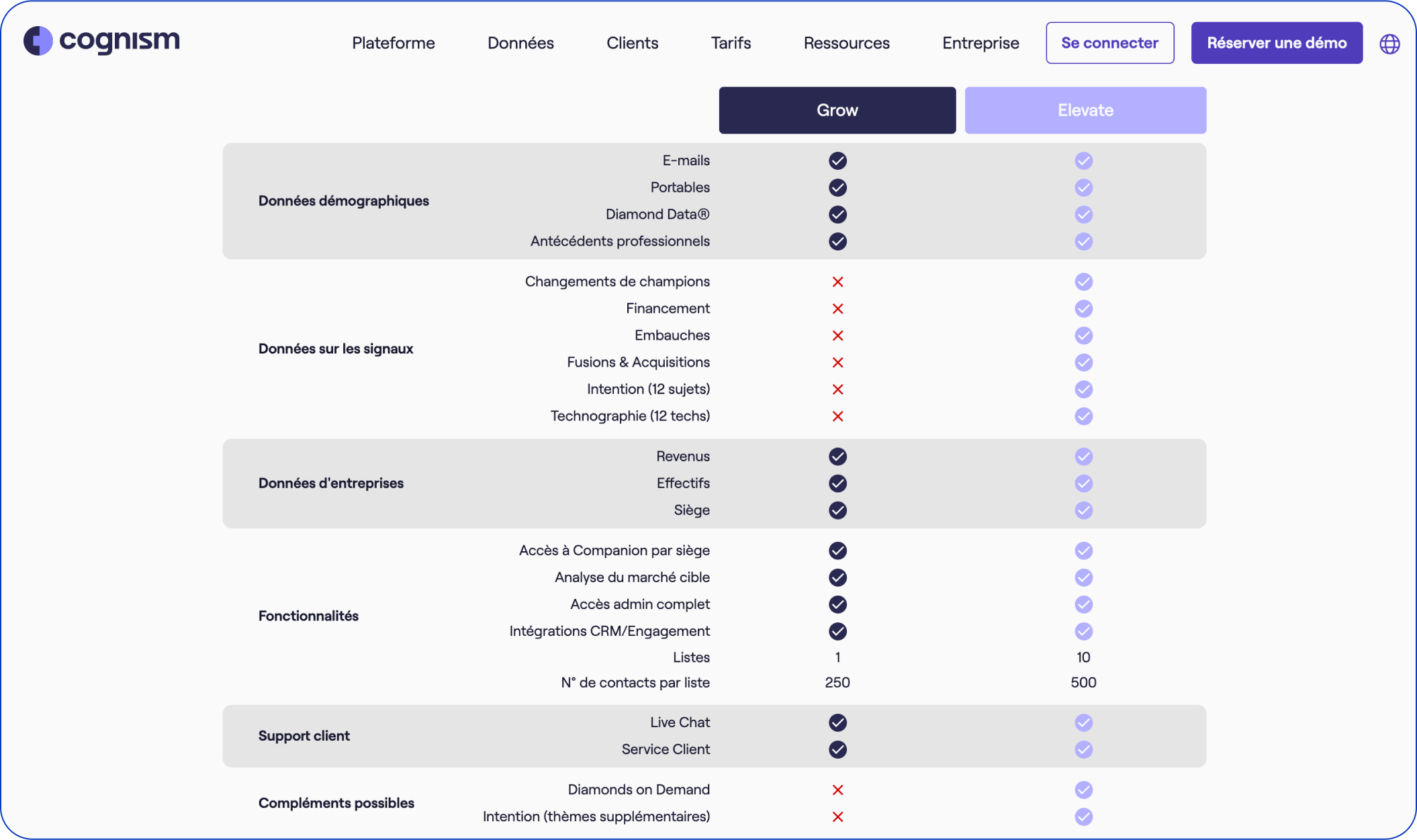Click the Elevate value 500 contacts par liste
This screenshot has height=840, width=1417.
click(1083, 682)
